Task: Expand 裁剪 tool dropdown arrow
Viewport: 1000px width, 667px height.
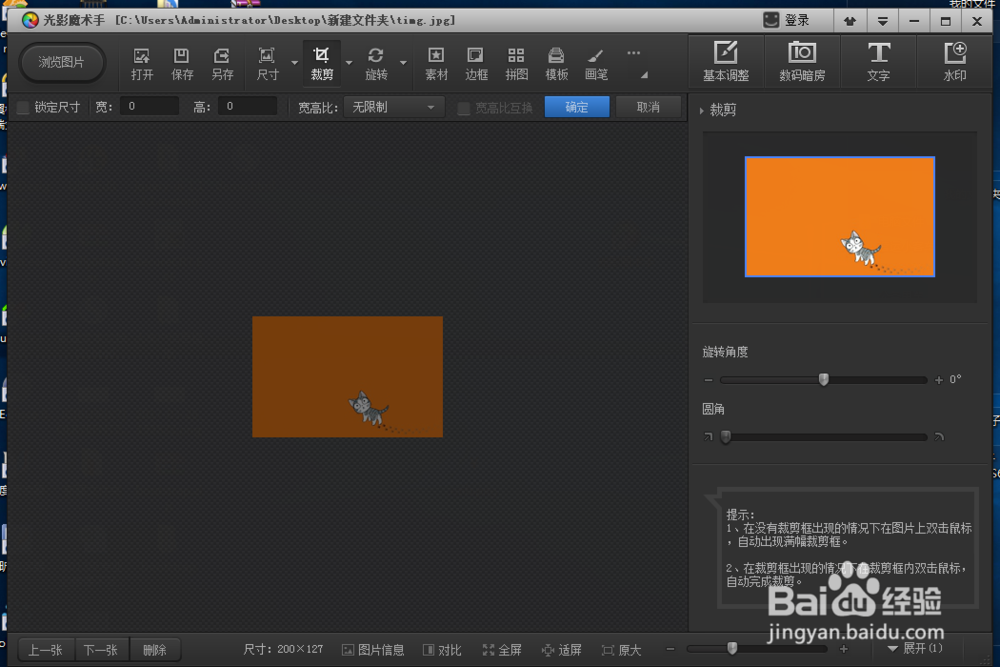Action: tap(349, 63)
